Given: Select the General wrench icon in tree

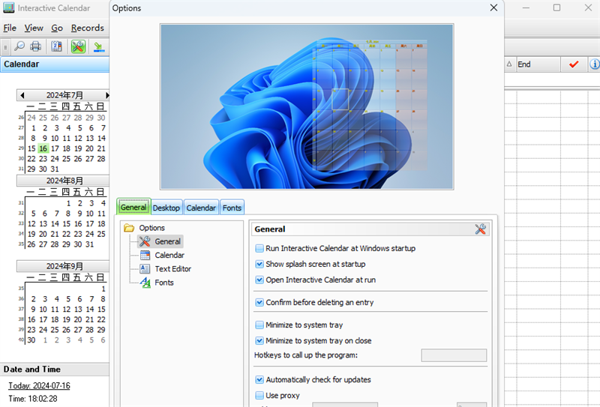Looking at the screenshot, I should click(x=145, y=241).
